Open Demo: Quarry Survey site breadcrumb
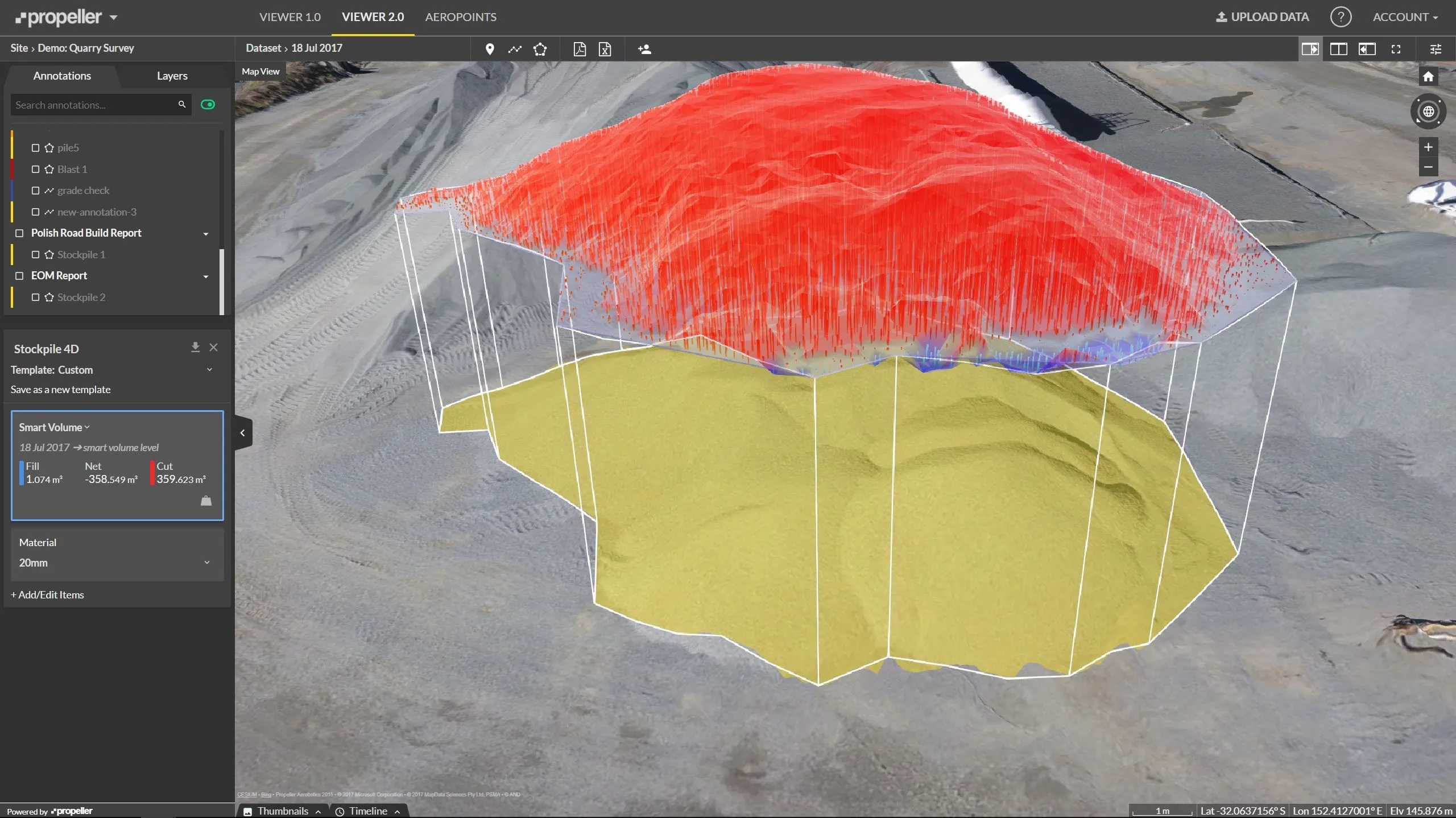Image resolution: width=1456 pixels, height=818 pixels. coord(86,48)
